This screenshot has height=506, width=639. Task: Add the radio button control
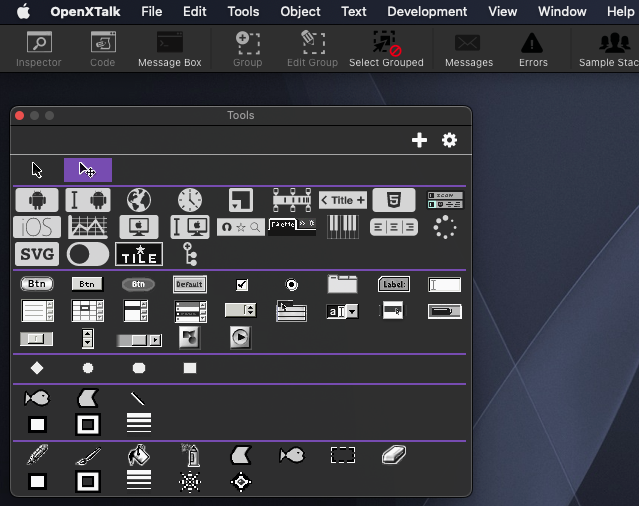point(292,284)
